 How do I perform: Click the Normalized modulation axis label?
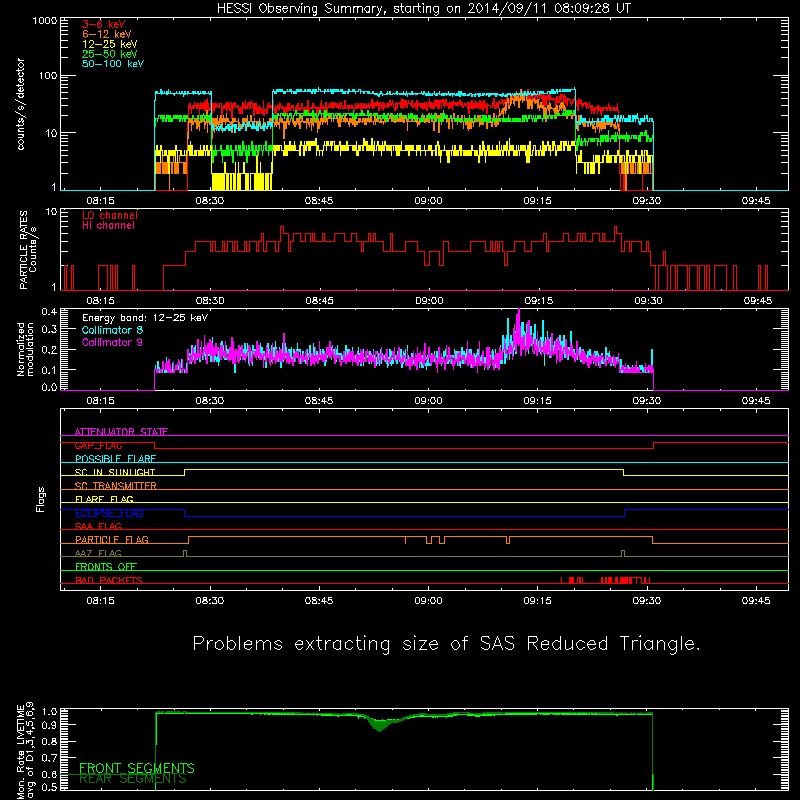pyautogui.click(x=26, y=349)
